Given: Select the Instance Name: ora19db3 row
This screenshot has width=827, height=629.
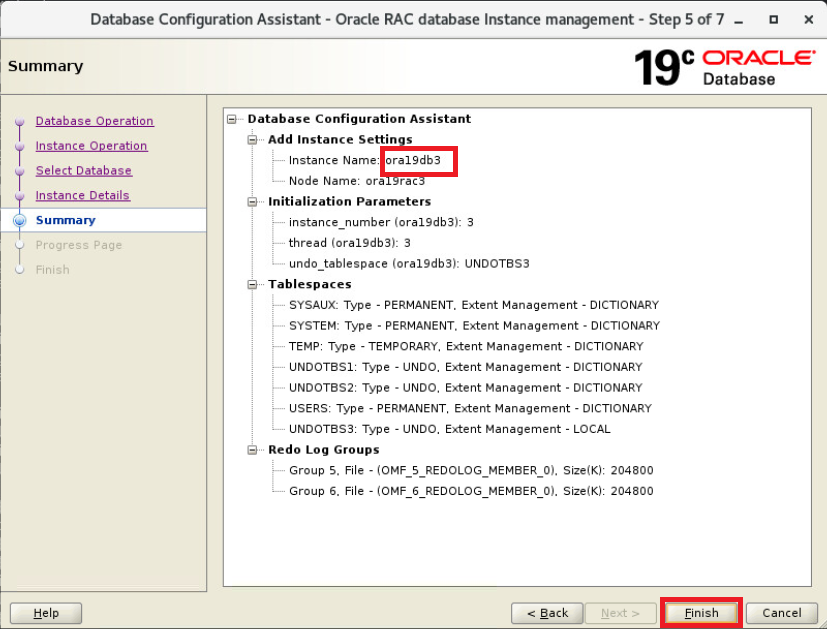Looking at the screenshot, I should pyautogui.click(x=364, y=160).
